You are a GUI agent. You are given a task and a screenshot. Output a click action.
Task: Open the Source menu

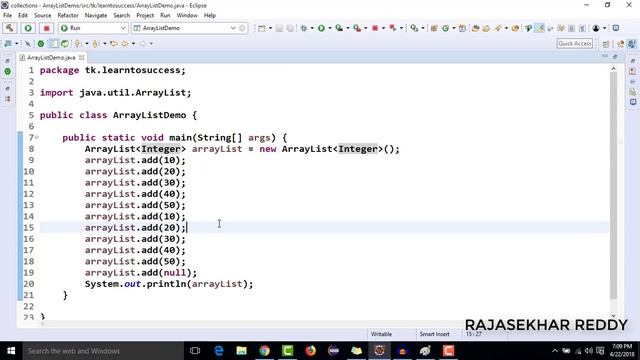(42, 16)
